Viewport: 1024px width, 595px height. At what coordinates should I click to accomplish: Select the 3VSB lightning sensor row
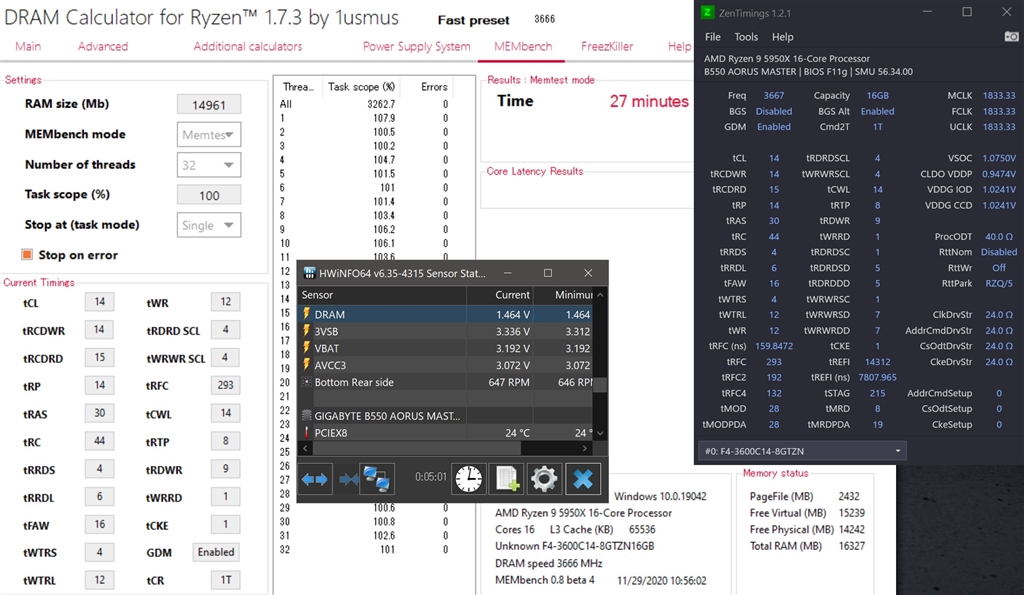click(447, 331)
